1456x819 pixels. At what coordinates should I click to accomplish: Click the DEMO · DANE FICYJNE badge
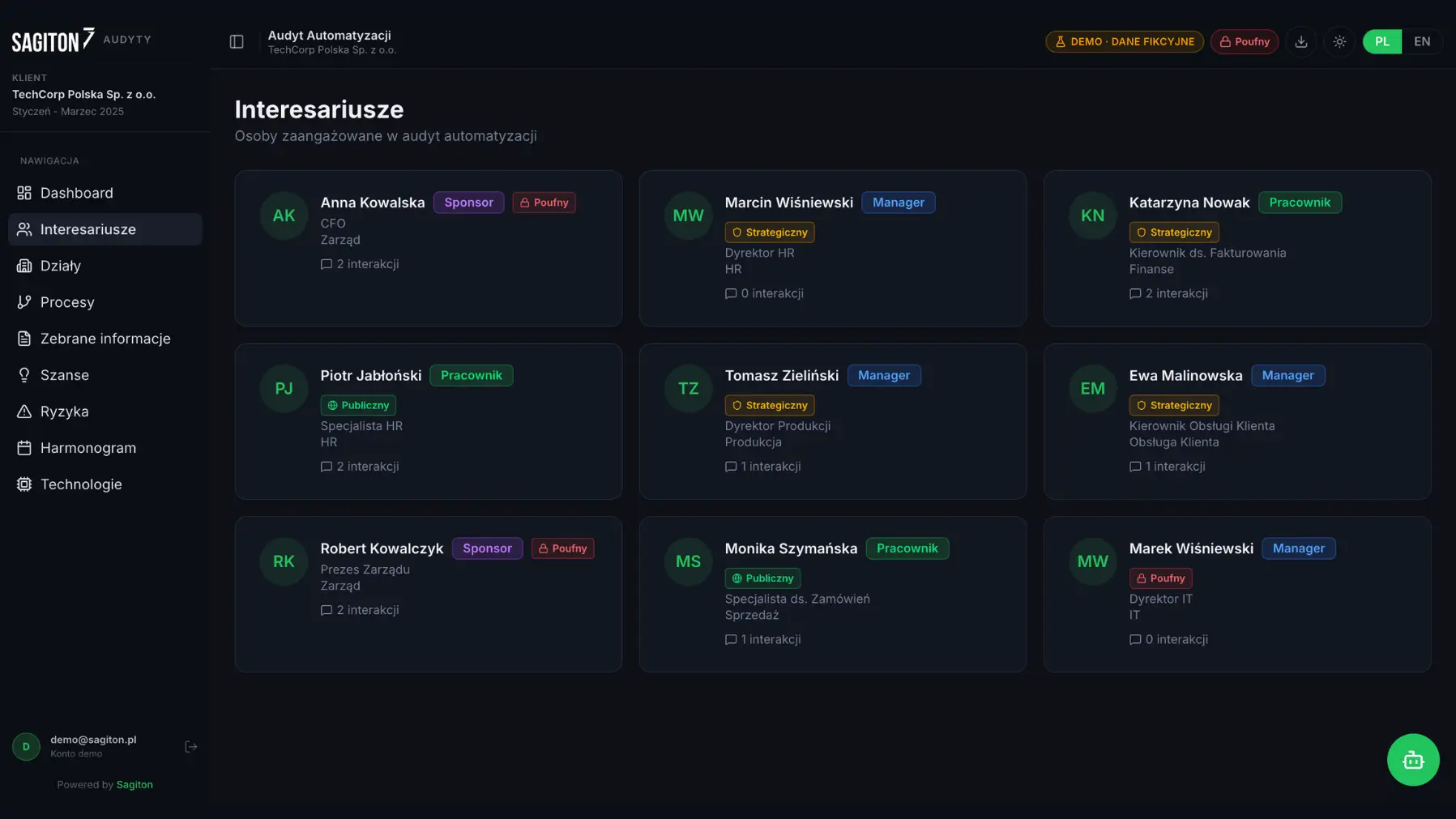[1124, 41]
